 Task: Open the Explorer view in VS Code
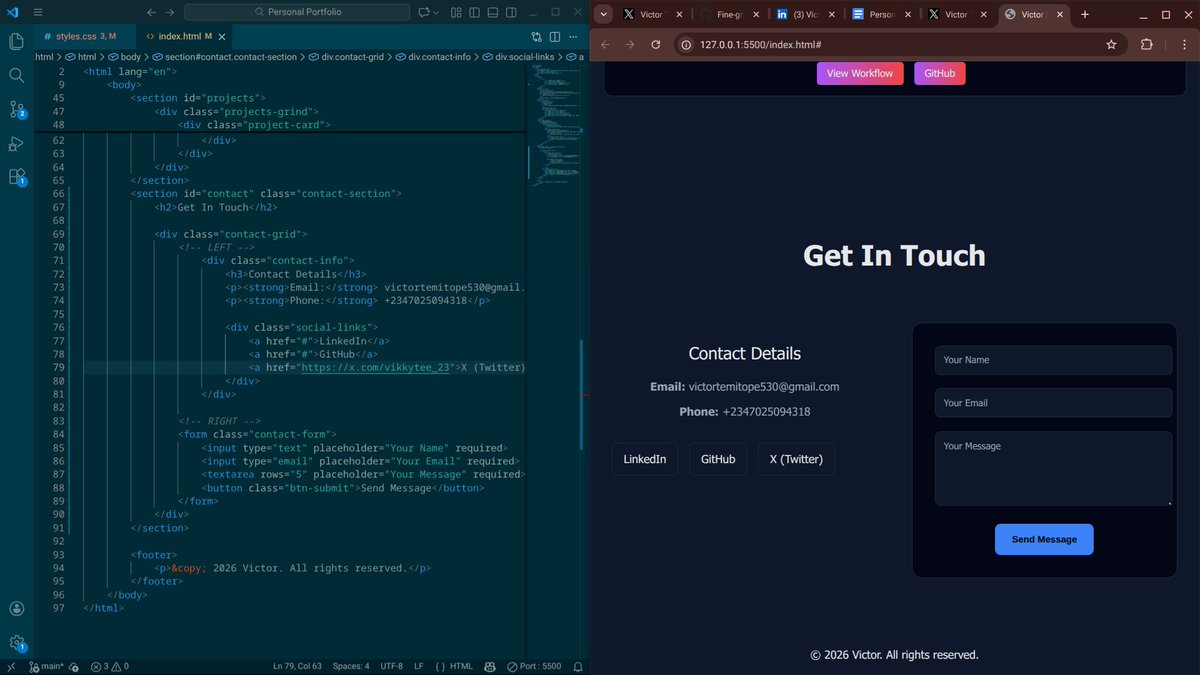tap(16, 41)
